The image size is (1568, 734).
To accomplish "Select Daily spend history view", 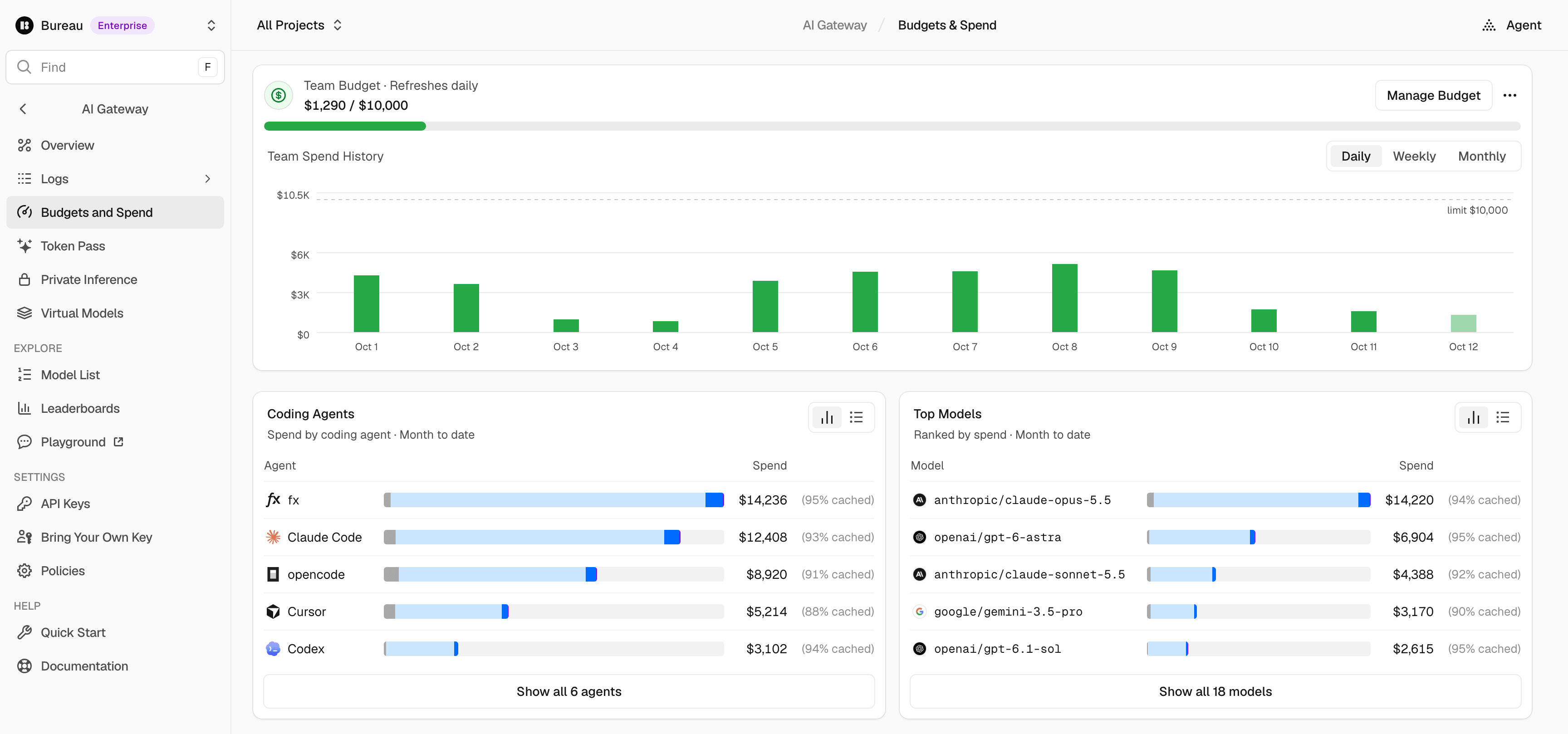I will [1356, 157].
